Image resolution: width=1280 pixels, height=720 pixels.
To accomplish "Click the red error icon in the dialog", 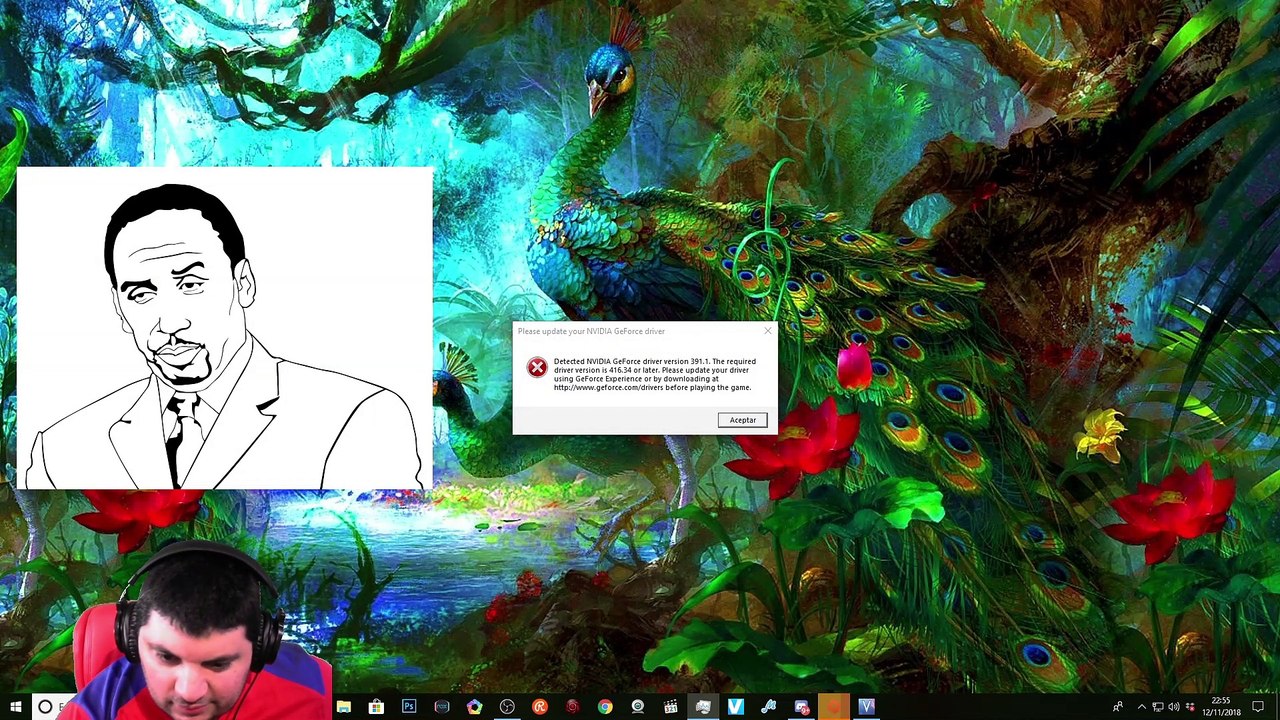I will pos(537,368).
